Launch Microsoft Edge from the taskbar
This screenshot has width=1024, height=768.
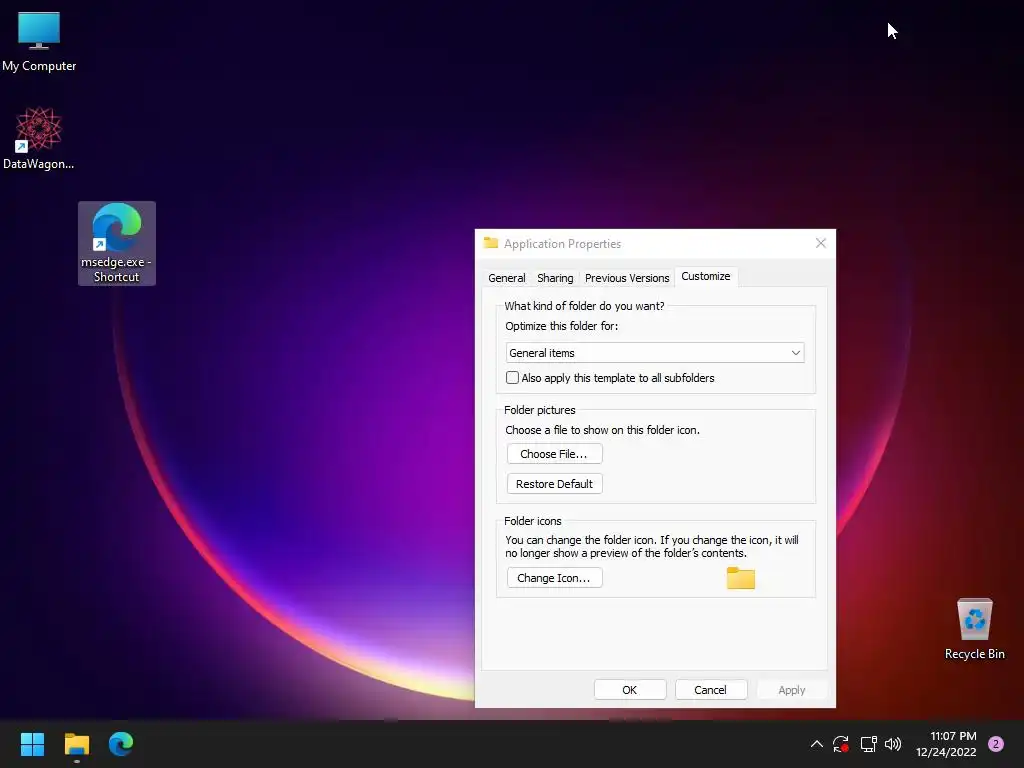coord(121,744)
